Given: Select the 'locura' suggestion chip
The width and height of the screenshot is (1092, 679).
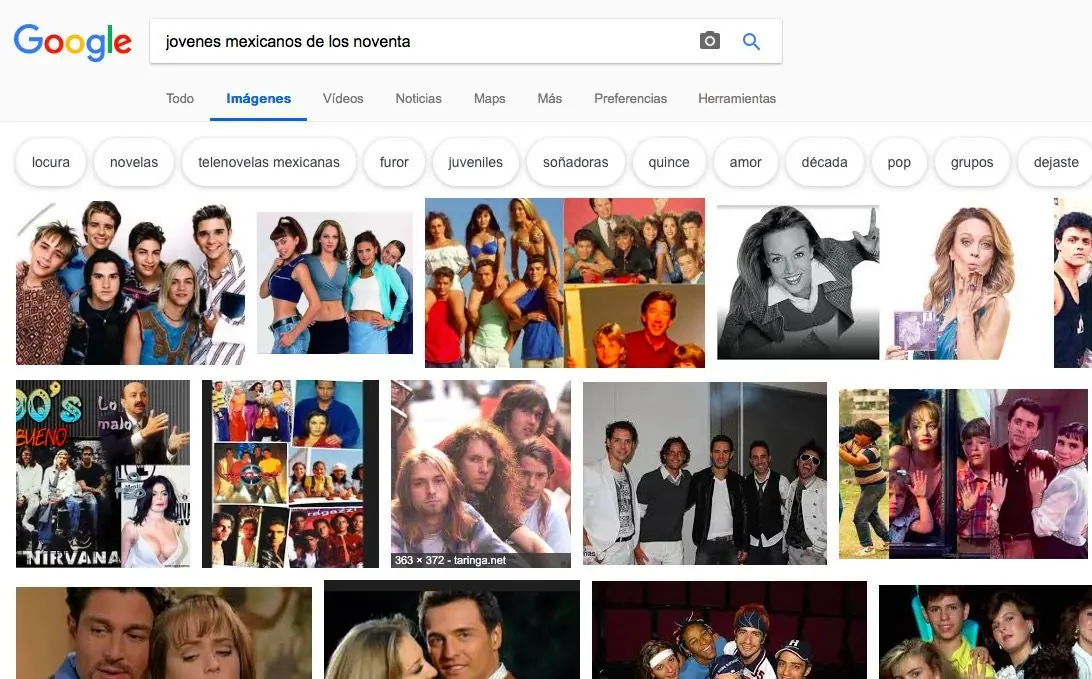Looking at the screenshot, I should [x=51, y=162].
